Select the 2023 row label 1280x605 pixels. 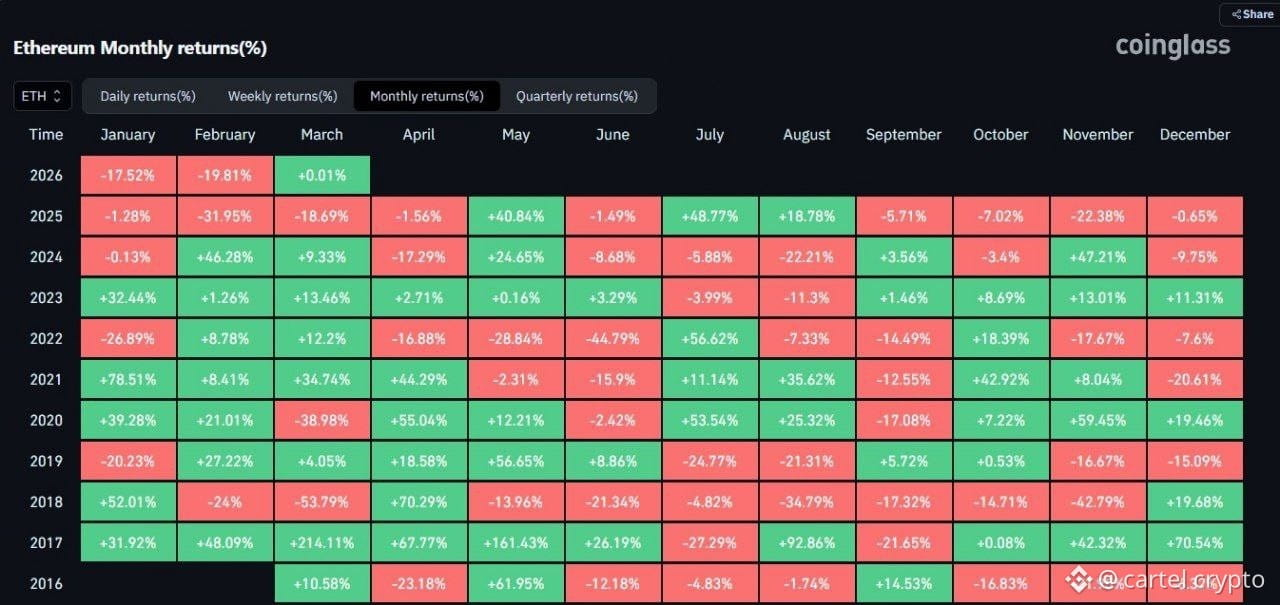(x=46, y=298)
